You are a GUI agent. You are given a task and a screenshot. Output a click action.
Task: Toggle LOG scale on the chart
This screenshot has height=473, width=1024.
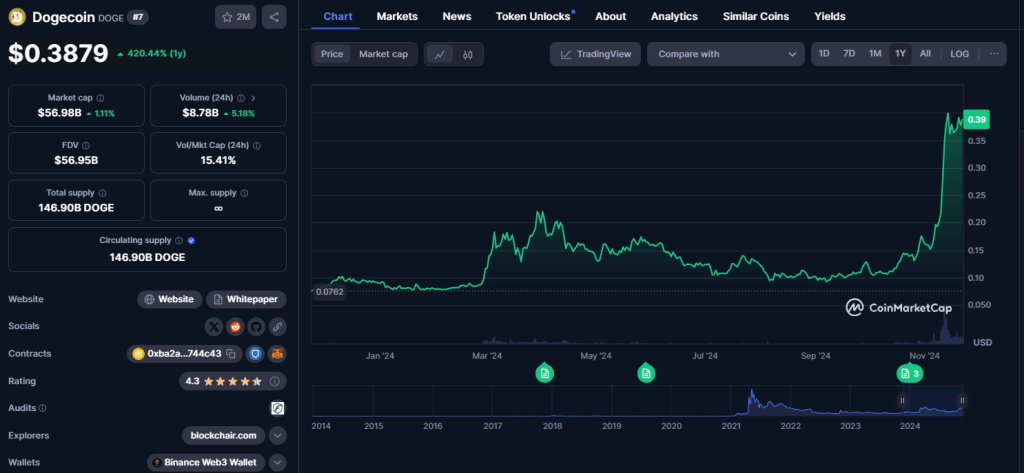tap(960, 54)
